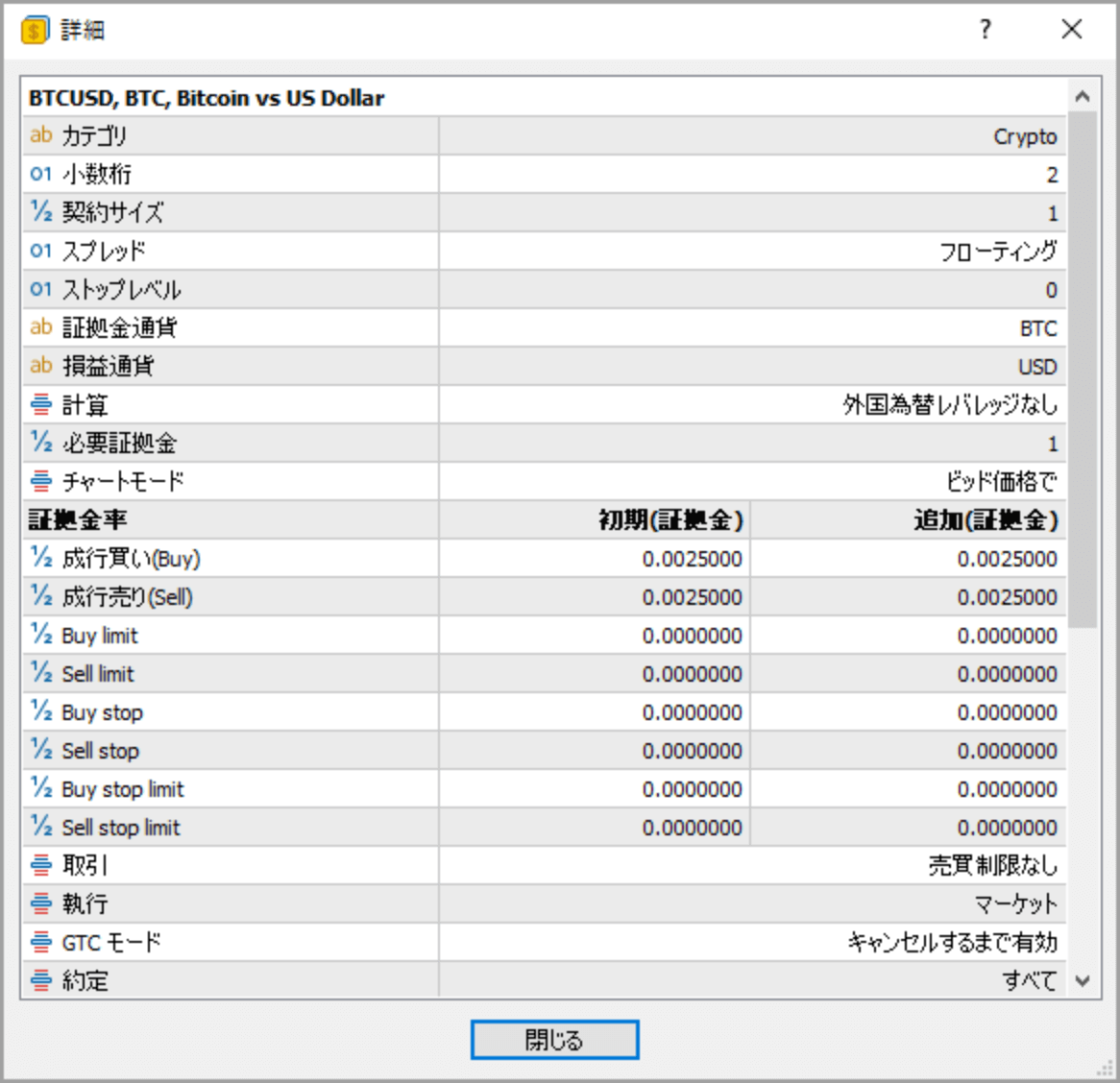Image resolution: width=1120 pixels, height=1083 pixels.
Task: Click 追加 value 0.0025000 for 成行売り(Sell)
Action: pos(1007,597)
